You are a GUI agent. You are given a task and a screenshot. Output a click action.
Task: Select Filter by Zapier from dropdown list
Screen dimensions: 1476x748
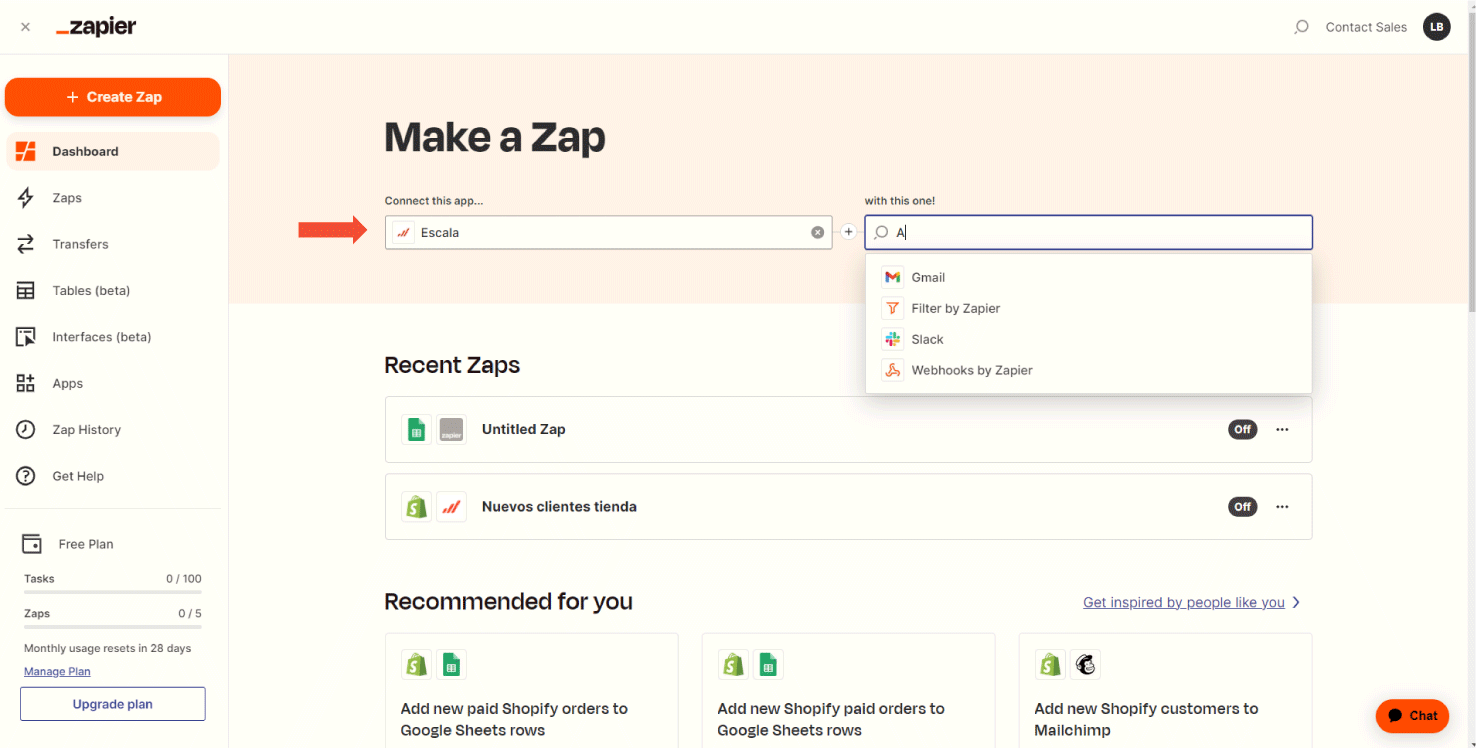[x=1088, y=308]
